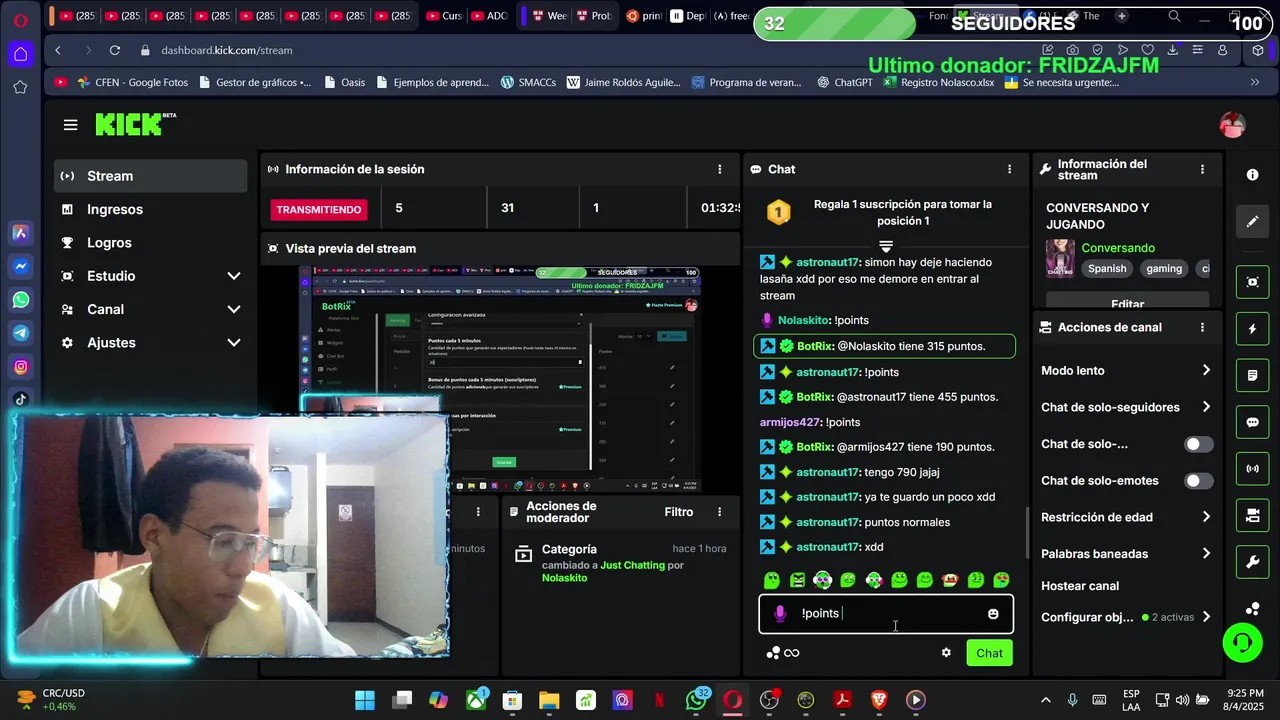Open Configurar objetivos arrow

coord(1206,617)
